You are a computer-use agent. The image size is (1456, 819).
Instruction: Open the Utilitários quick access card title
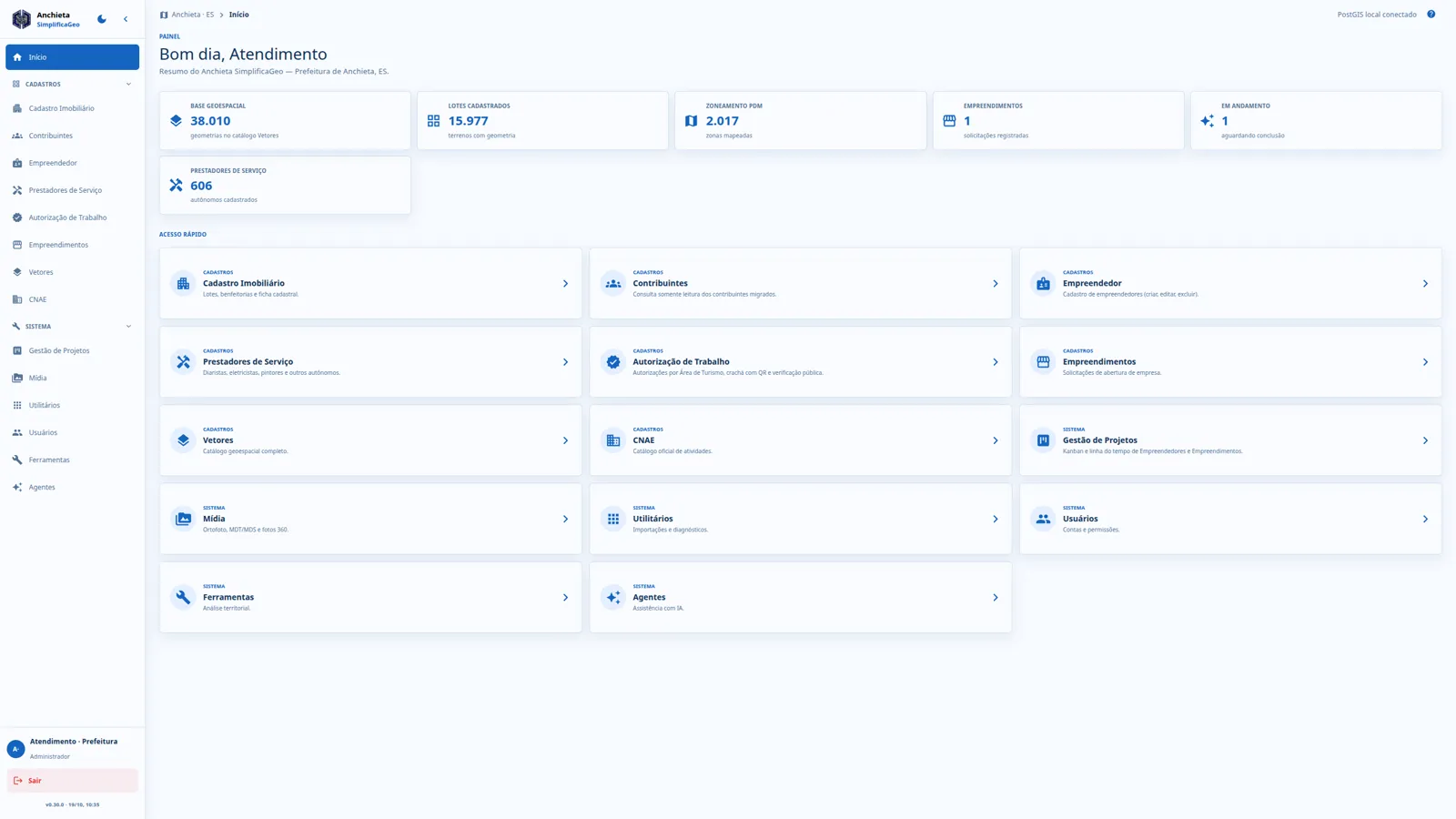point(652,519)
